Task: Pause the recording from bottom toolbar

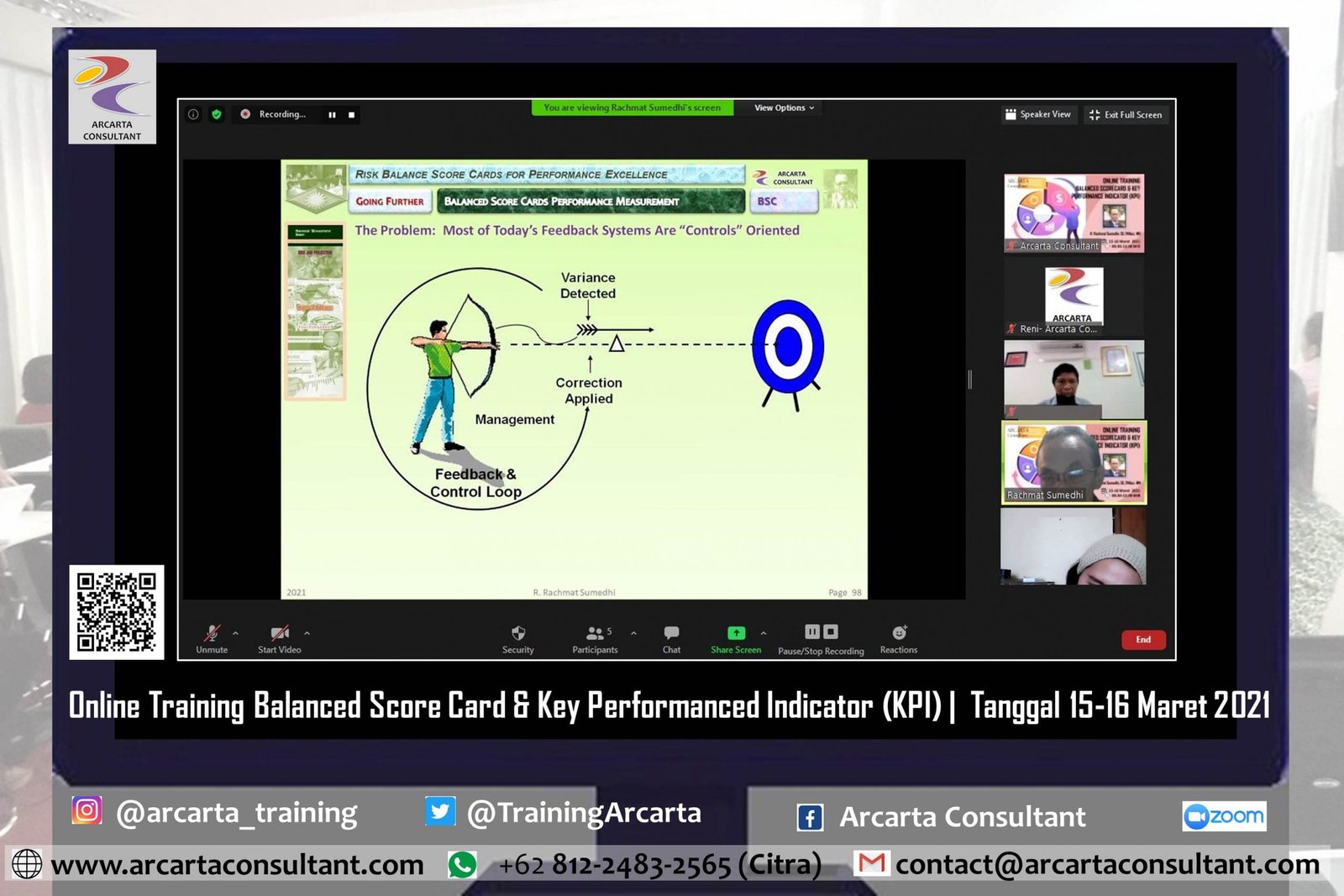Action: [812, 632]
